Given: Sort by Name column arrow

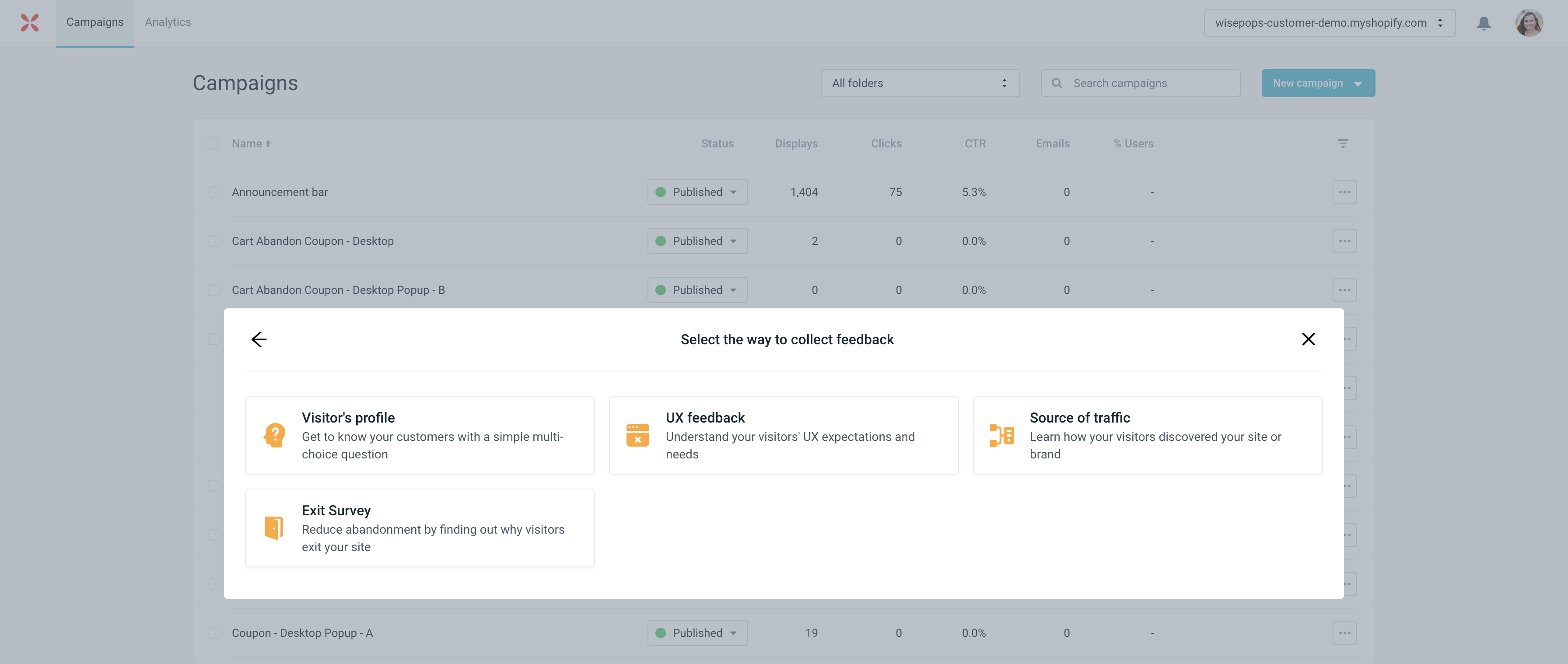Looking at the screenshot, I should [x=268, y=143].
